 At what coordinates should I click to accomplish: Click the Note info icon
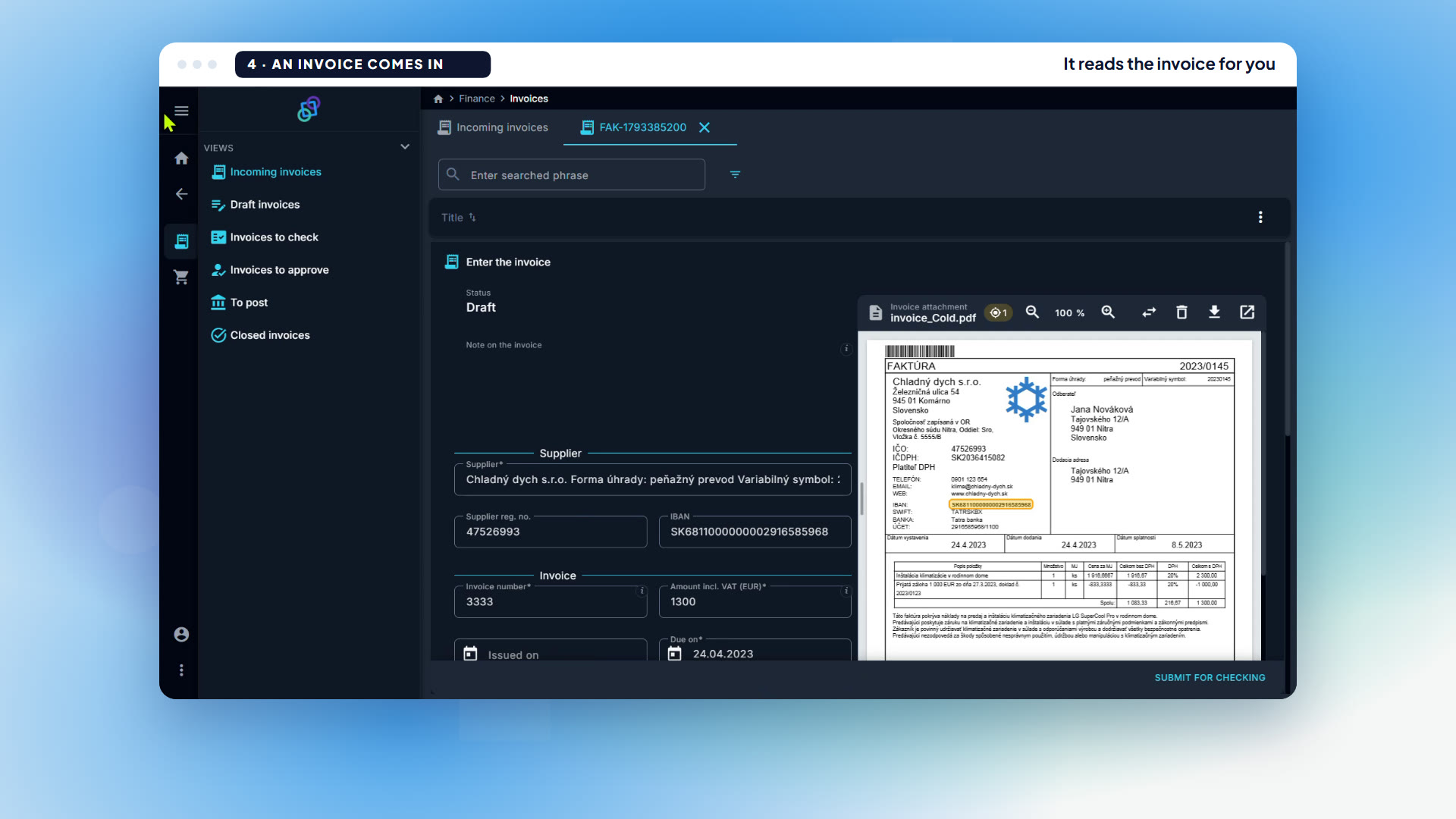[x=846, y=349]
